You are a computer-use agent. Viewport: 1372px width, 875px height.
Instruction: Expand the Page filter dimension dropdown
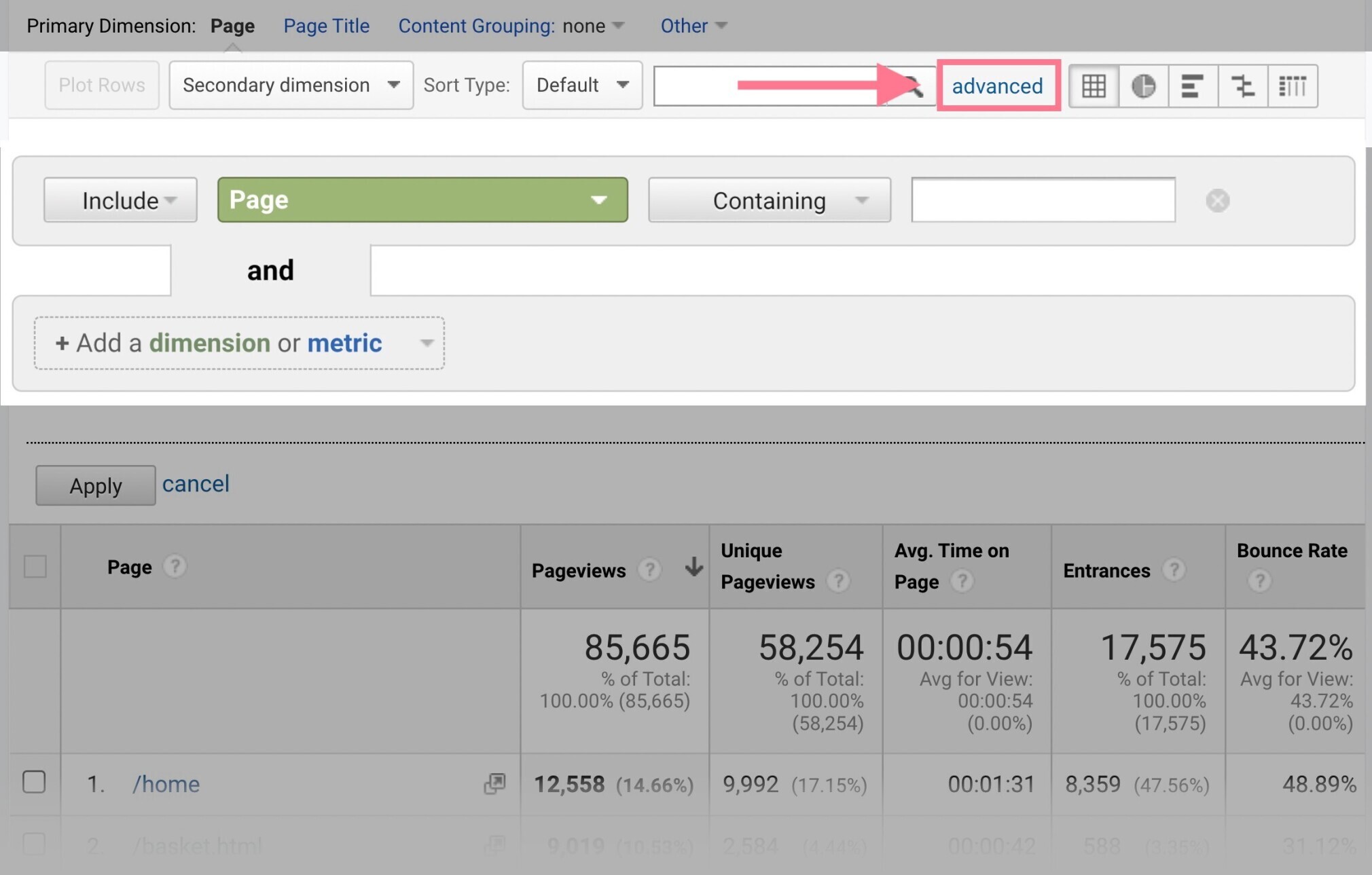point(421,199)
